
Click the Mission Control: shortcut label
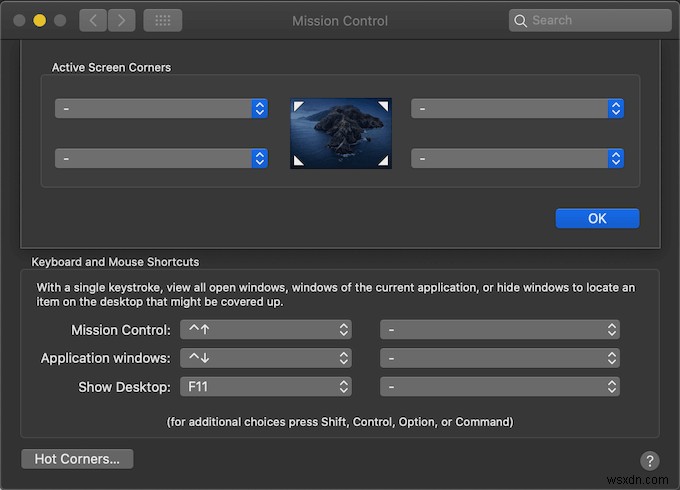121,330
